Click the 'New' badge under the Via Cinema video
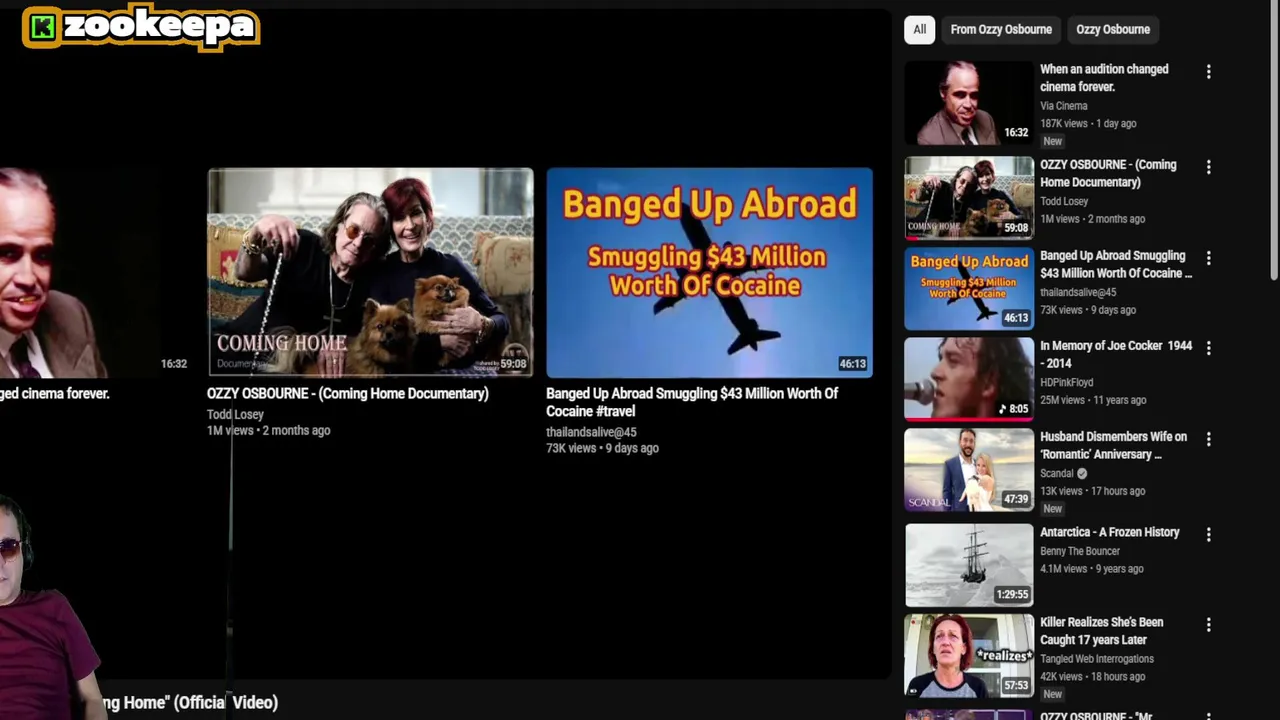The image size is (1280, 720). (x=1052, y=141)
